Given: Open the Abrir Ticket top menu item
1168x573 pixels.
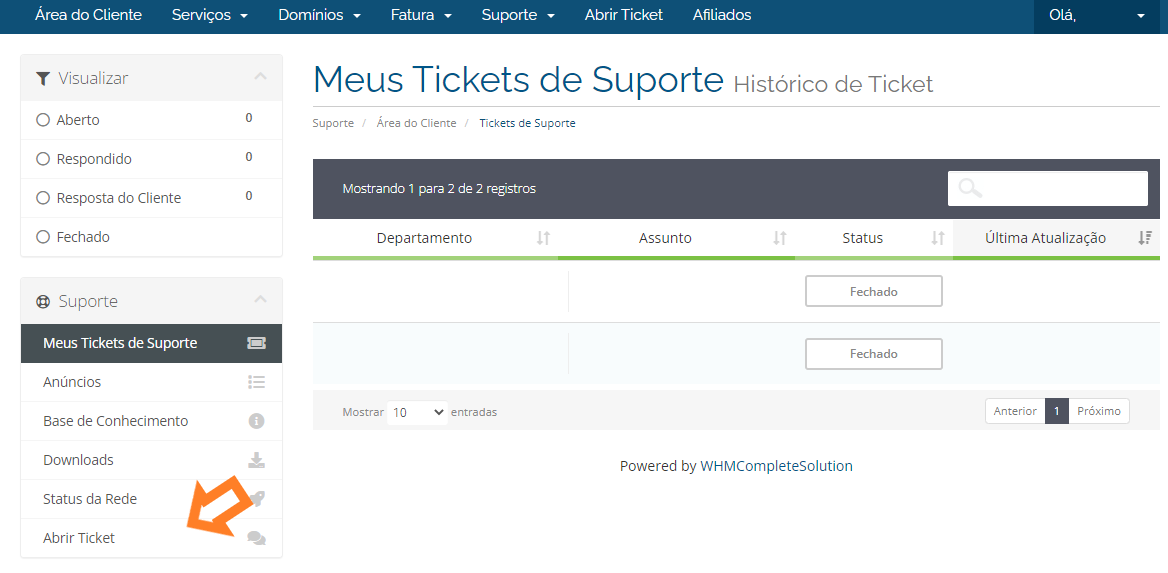Looking at the screenshot, I should [x=623, y=15].
